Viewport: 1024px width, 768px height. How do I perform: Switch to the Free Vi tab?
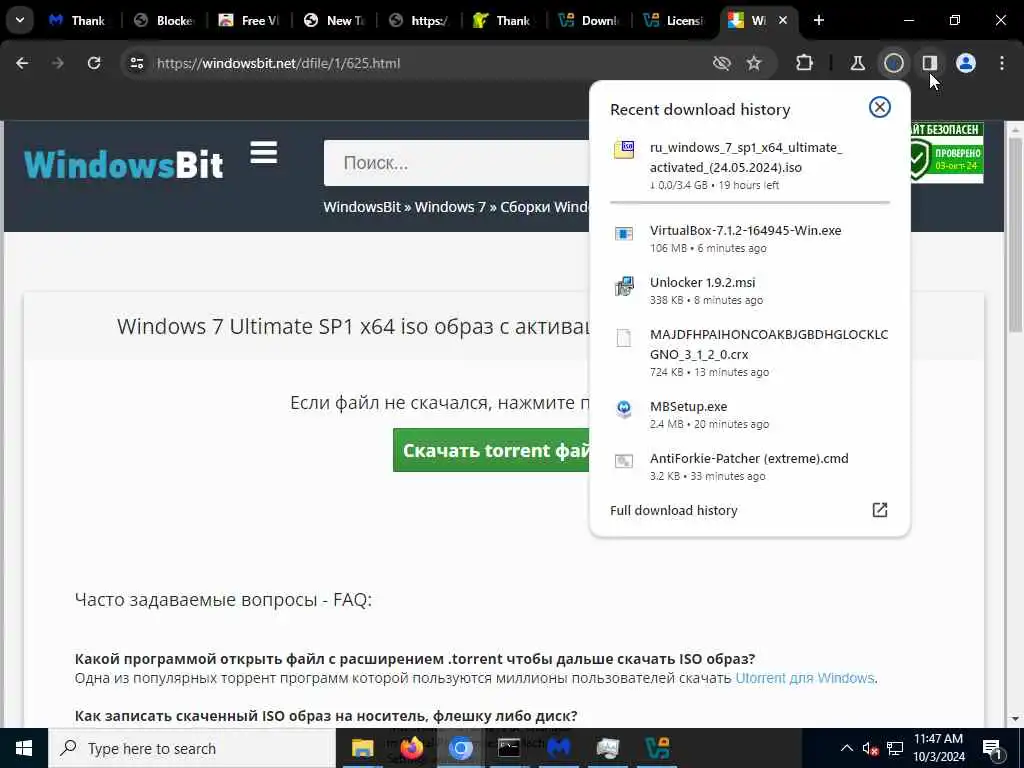(x=249, y=20)
